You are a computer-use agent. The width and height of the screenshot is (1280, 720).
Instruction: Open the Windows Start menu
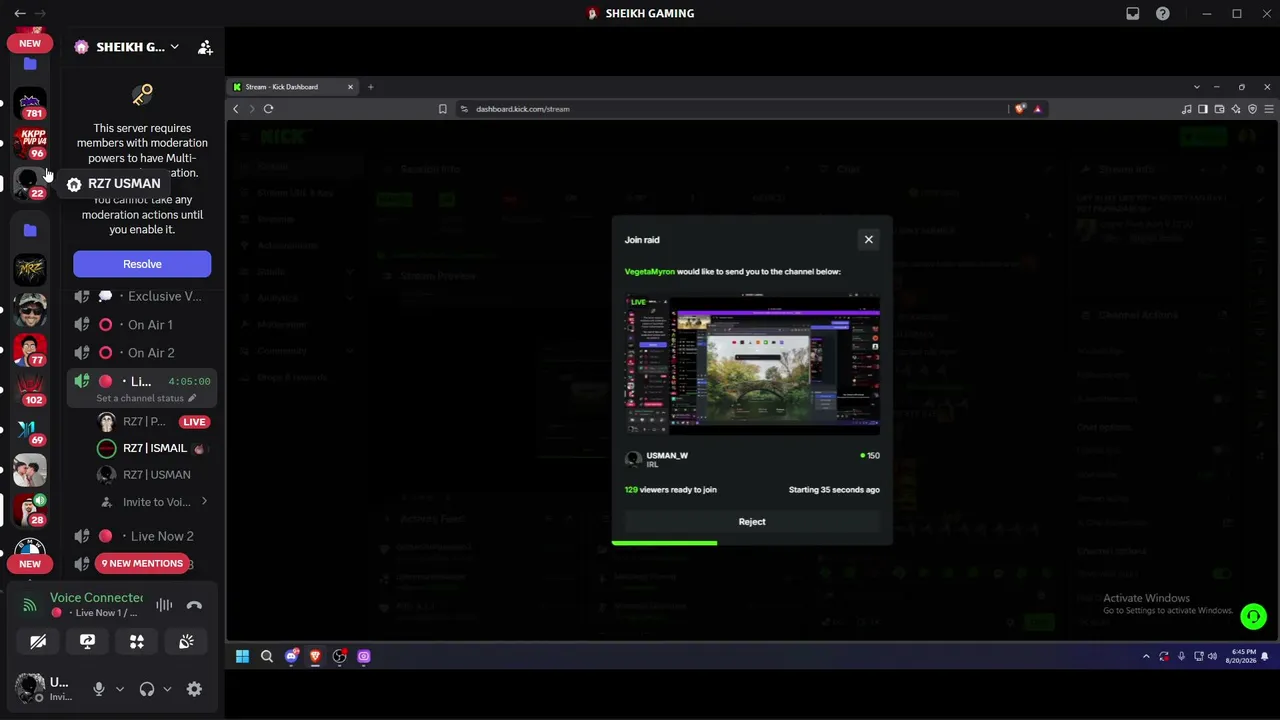click(242, 656)
